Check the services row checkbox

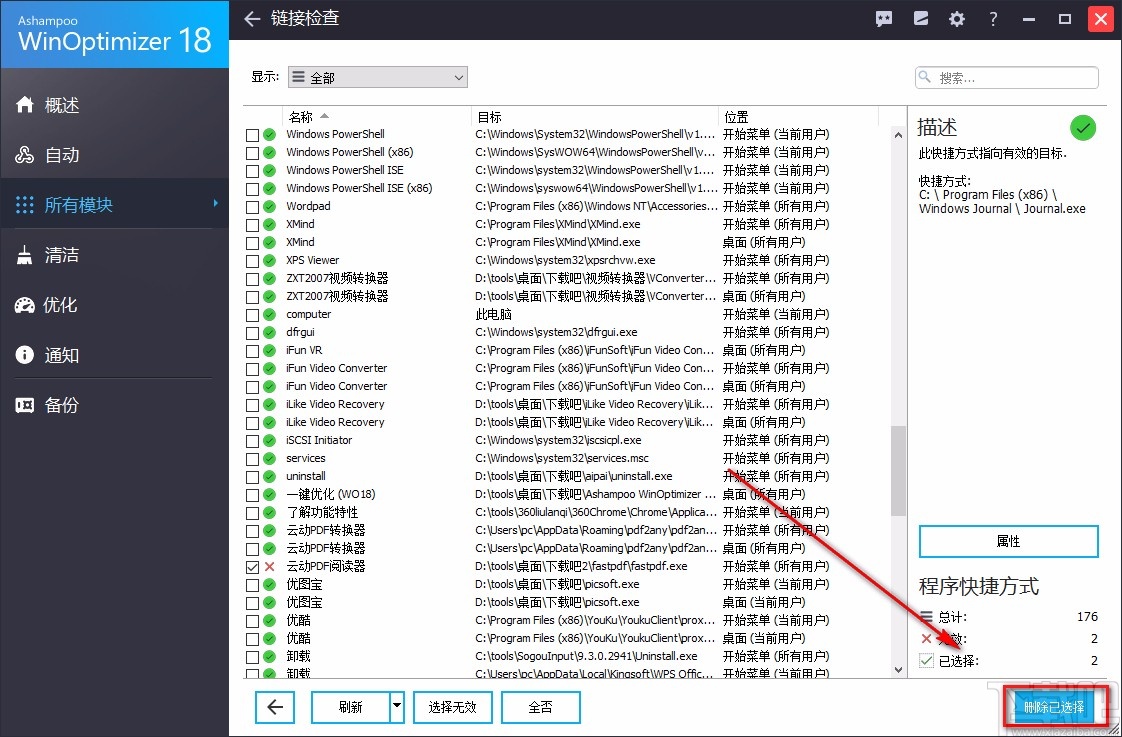252,459
